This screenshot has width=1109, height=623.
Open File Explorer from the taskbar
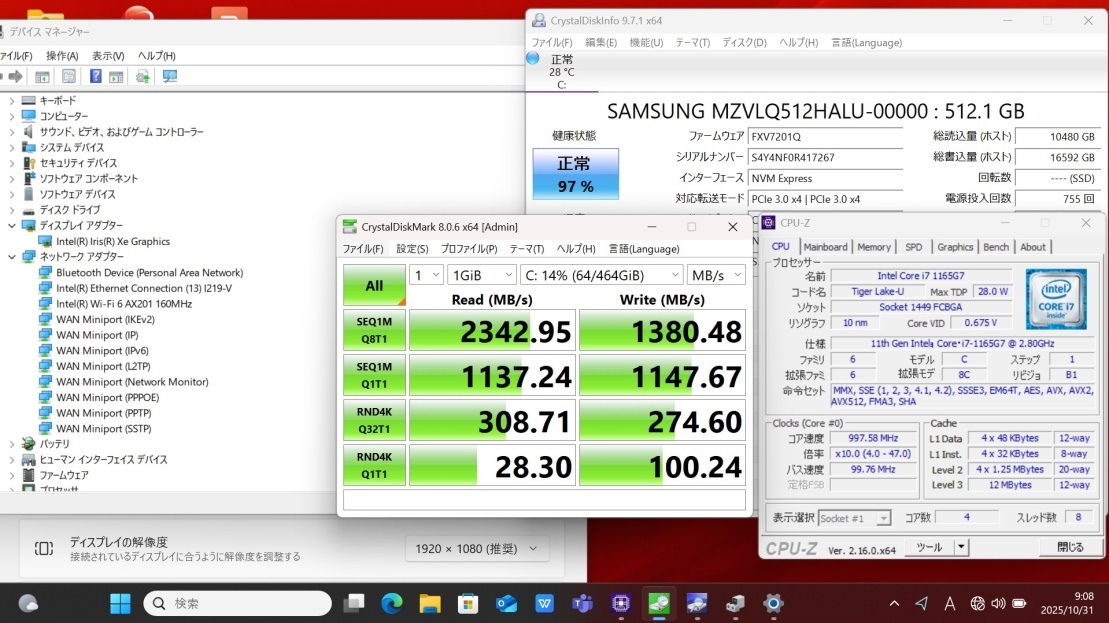click(x=429, y=603)
